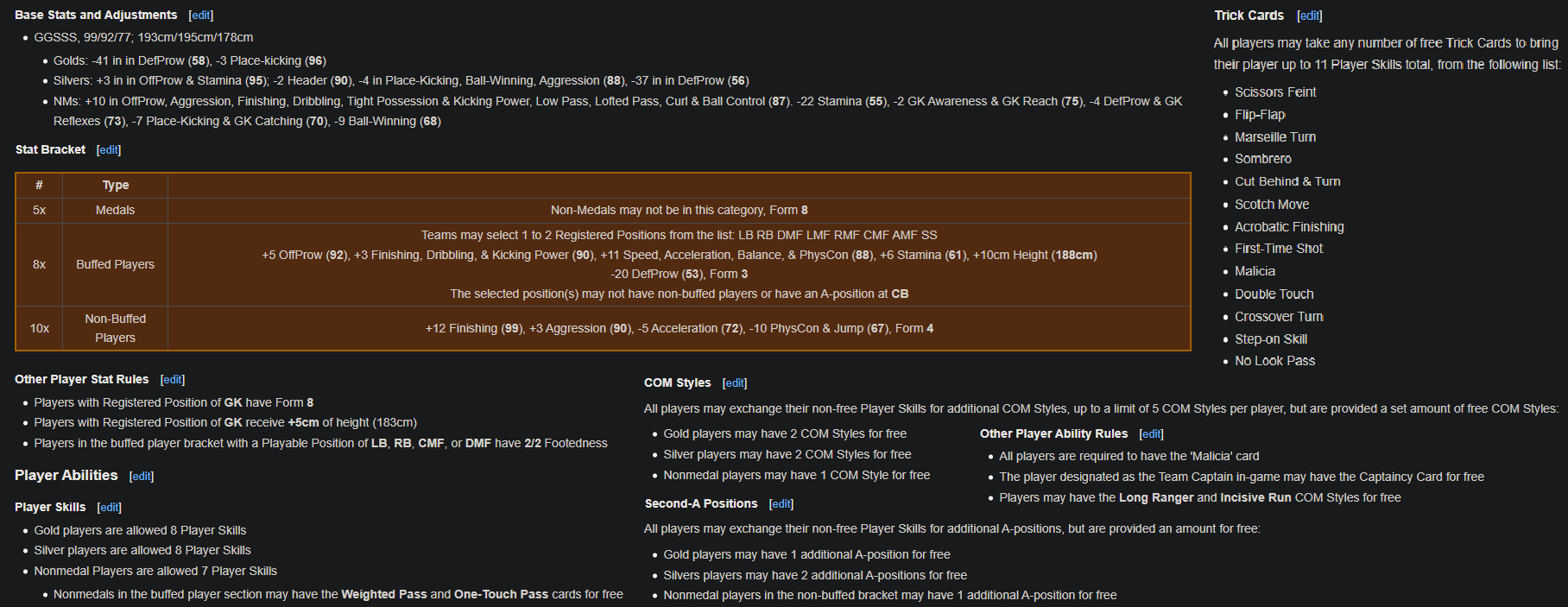Select the No Look Pass entry
Screen dimensions: 1568x607
tap(1274, 361)
